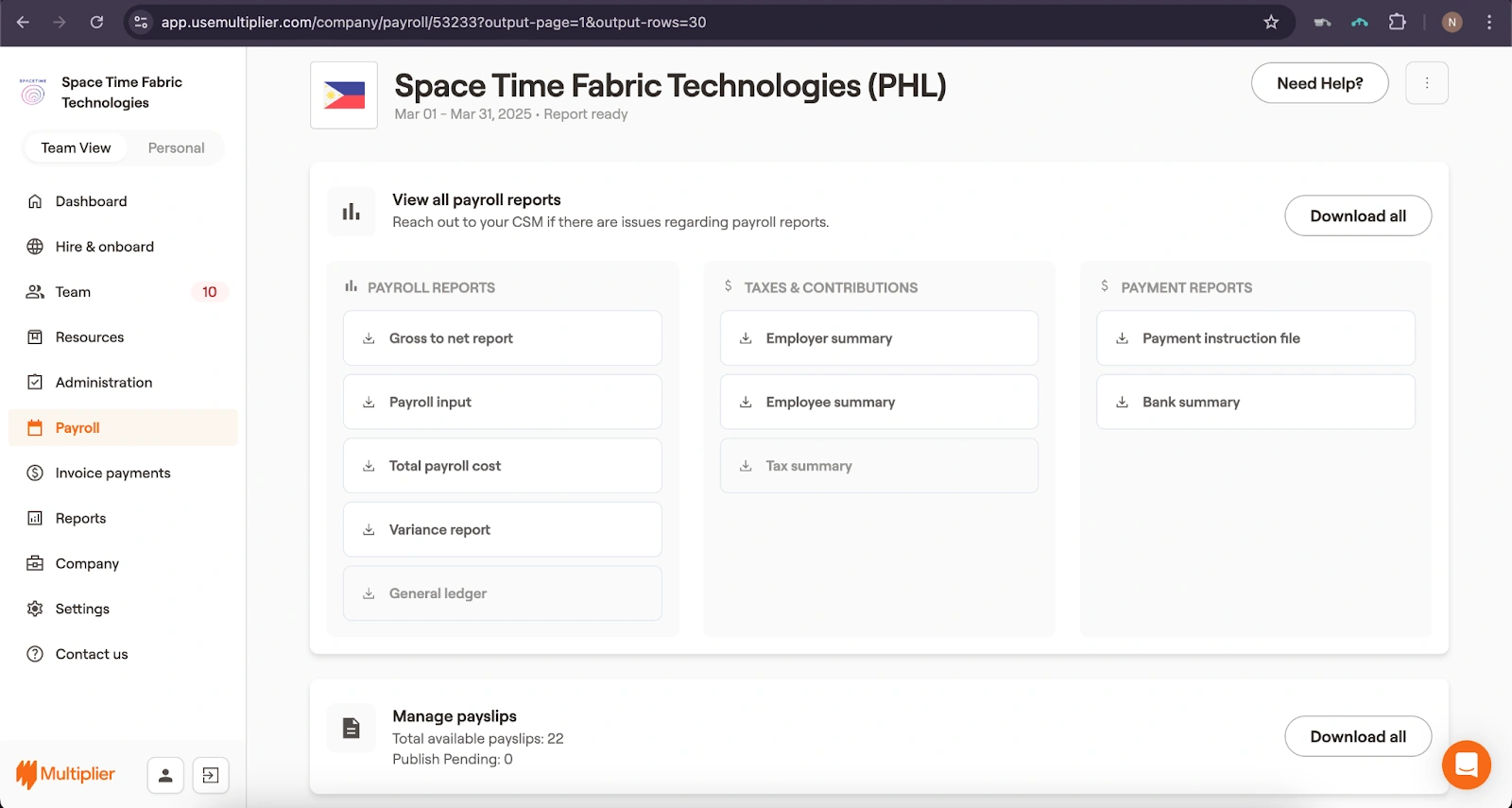The height and width of the screenshot is (808, 1512).
Task: Open the three-dot options menu
Action: pyautogui.click(x=1427, y=83)
